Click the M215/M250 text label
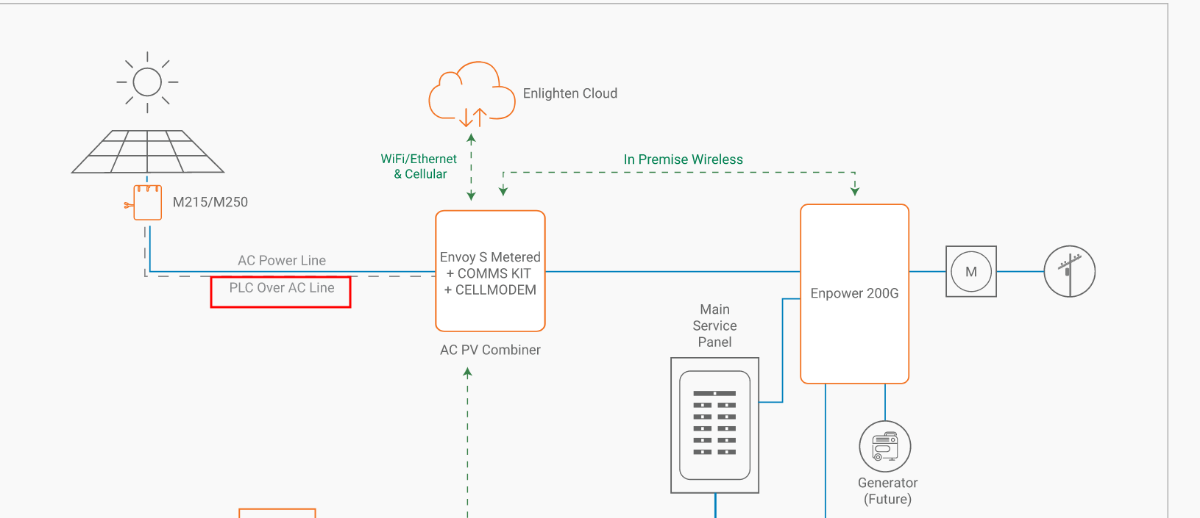Screen dimensions: 1200x518 coord(210,202)
